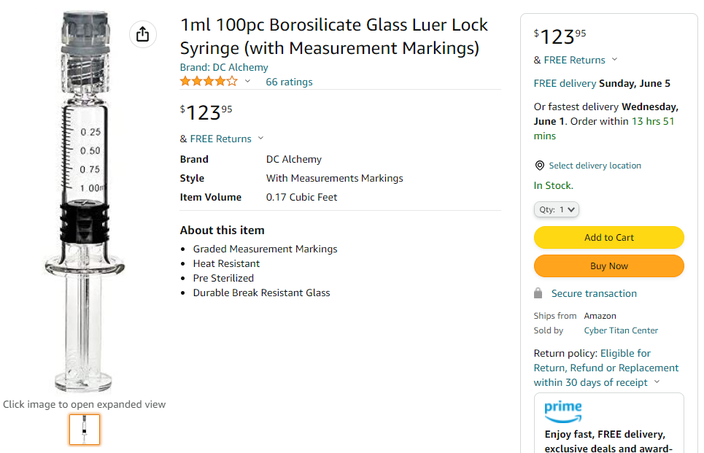Open Cyber Titan Center seller page

tap(621, 330)
